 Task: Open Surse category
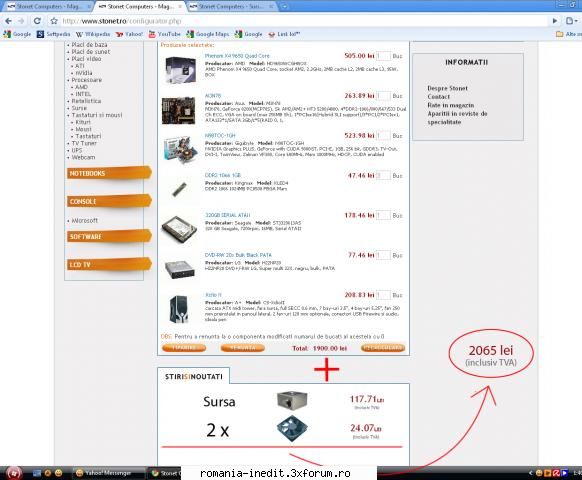[x=79, y=108]
